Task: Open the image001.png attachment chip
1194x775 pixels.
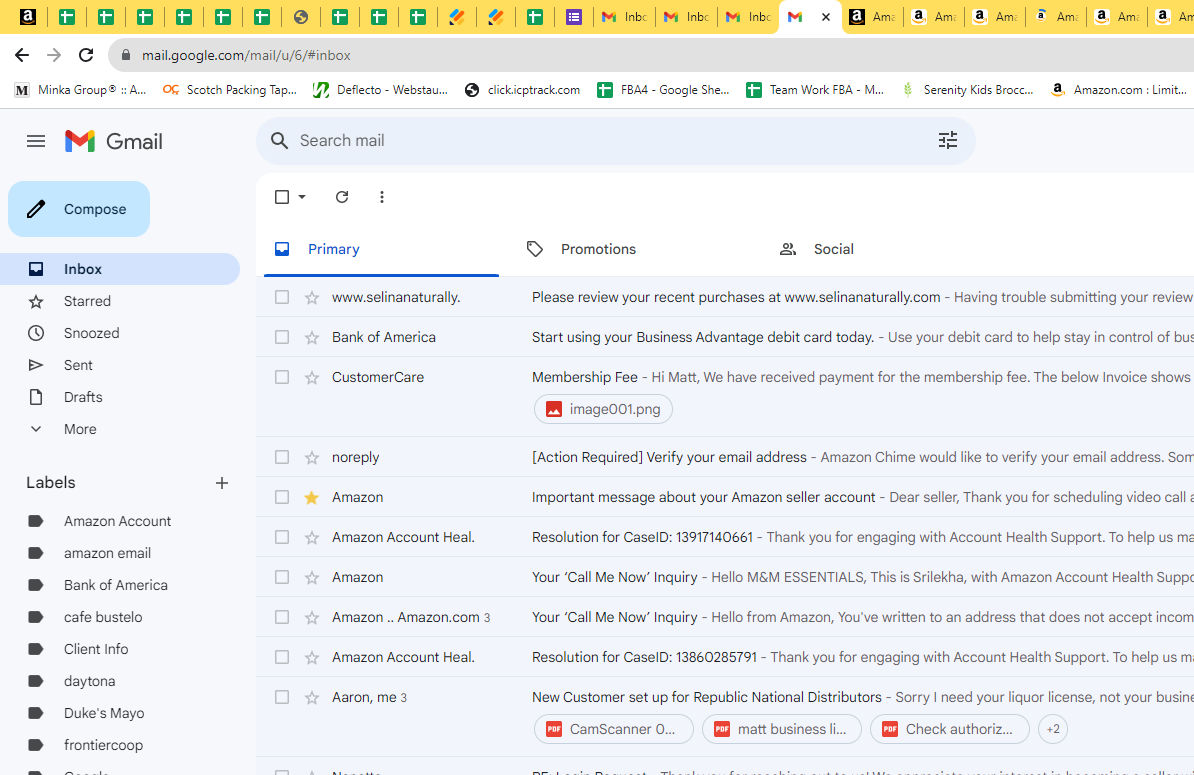Action: coord(603,409)
